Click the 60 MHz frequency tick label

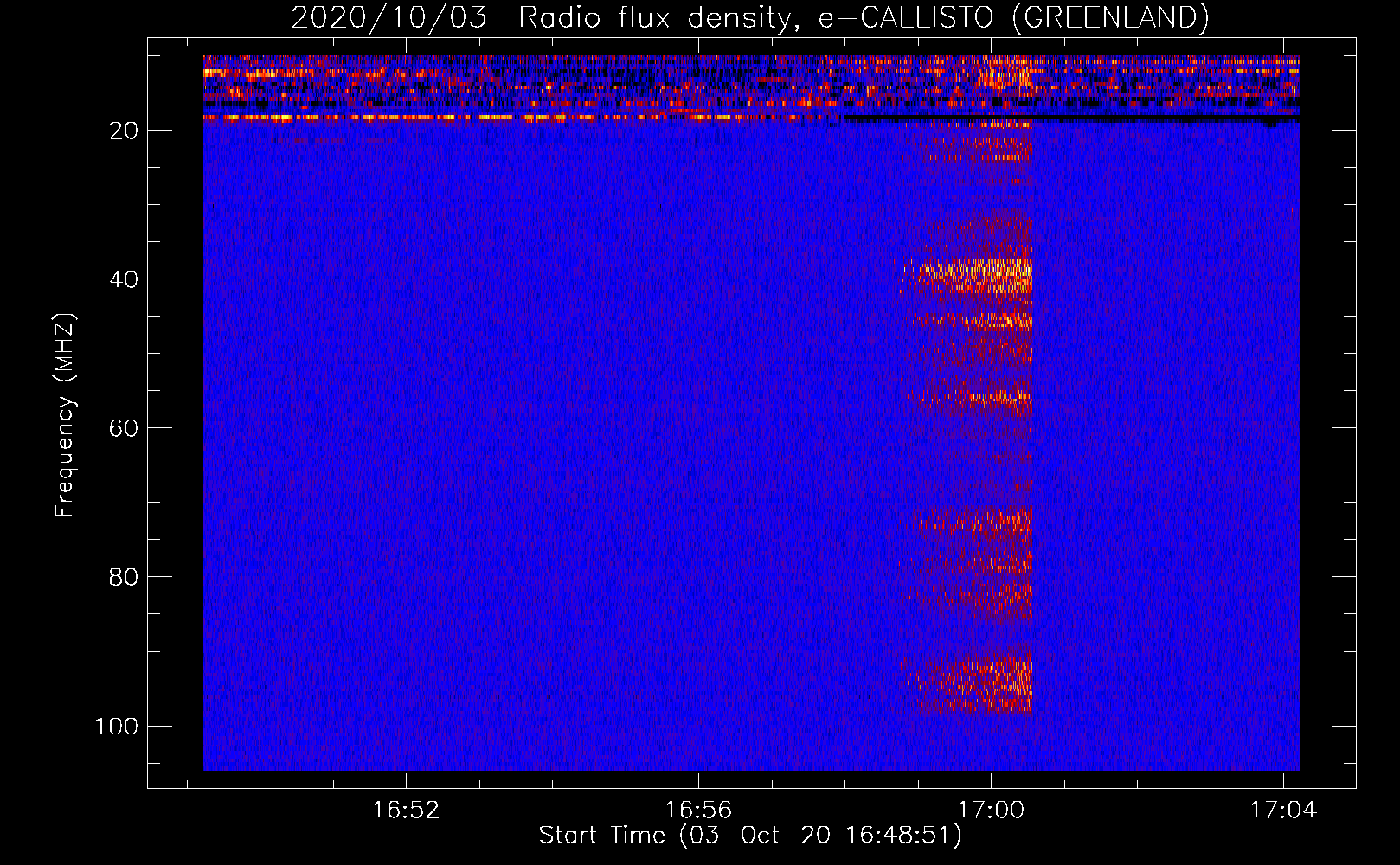[x=124, y=428]
